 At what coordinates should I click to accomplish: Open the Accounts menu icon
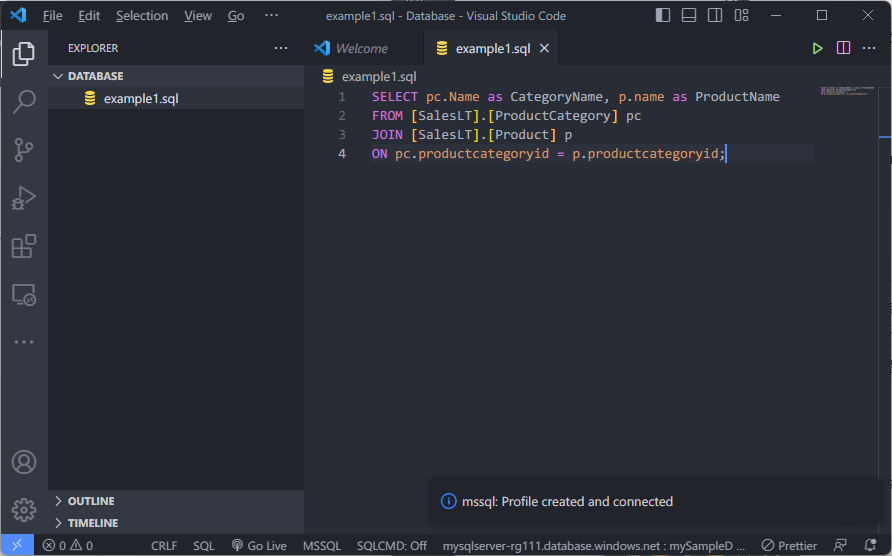[x=24, y=462]
